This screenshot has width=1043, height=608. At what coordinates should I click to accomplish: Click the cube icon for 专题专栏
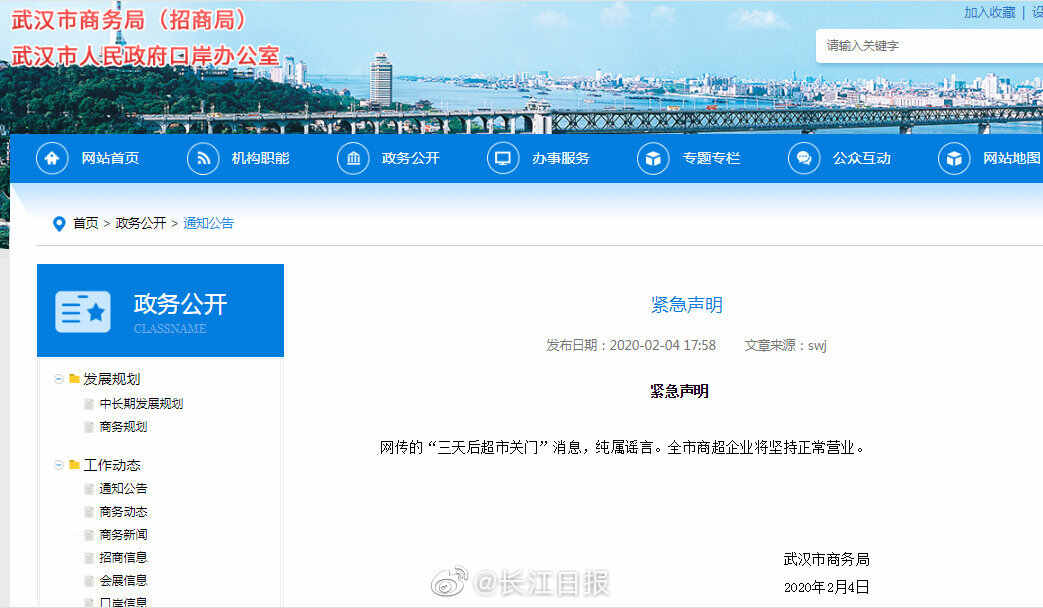pyautogui.click(x=654, y=159)
